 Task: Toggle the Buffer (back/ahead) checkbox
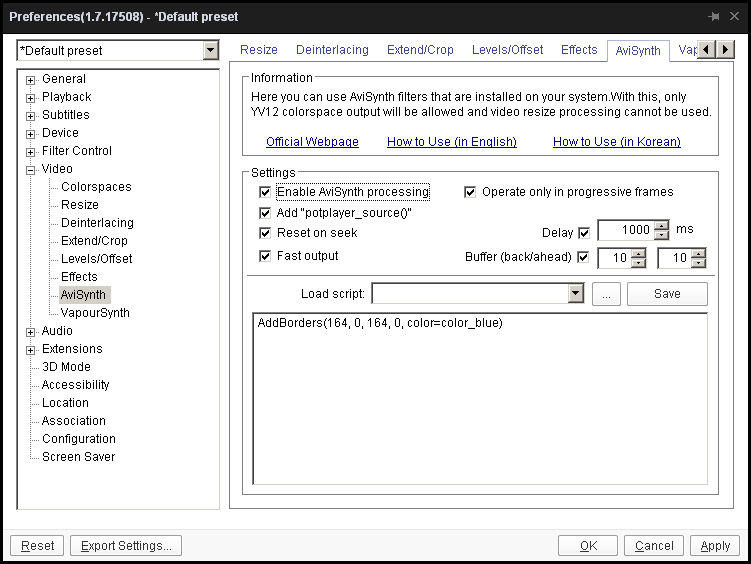(x=583, y=257)
